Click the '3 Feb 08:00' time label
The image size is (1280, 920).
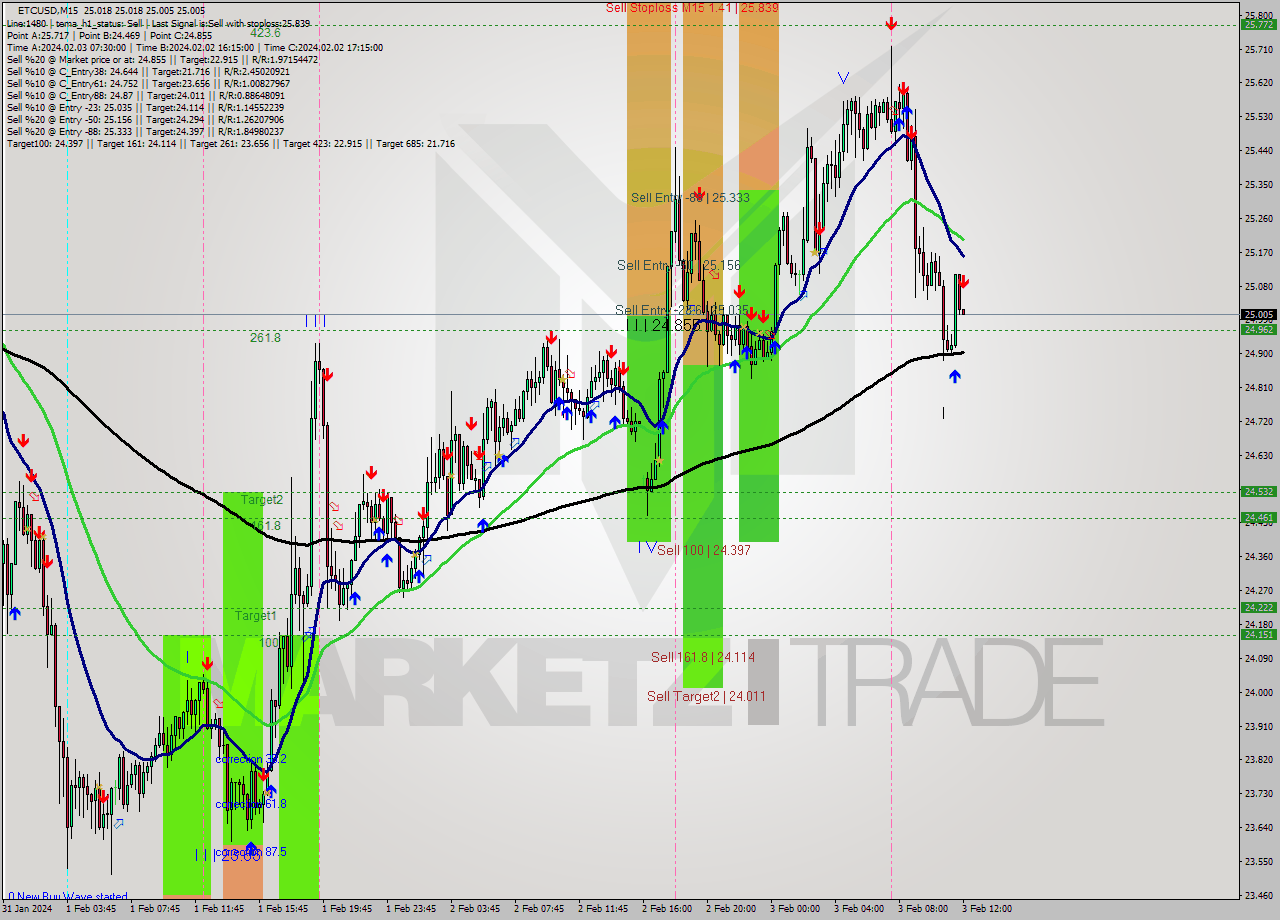(923, 909)
